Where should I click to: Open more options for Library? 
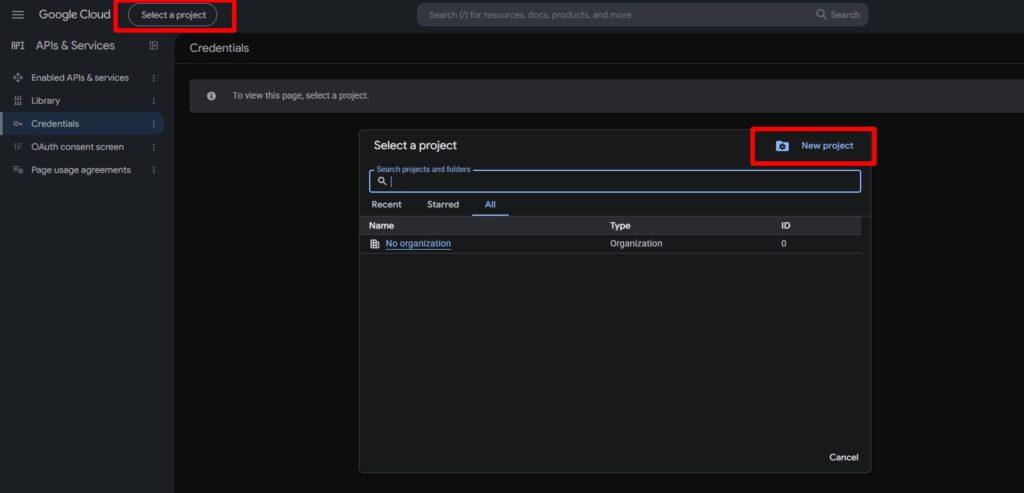153,101
